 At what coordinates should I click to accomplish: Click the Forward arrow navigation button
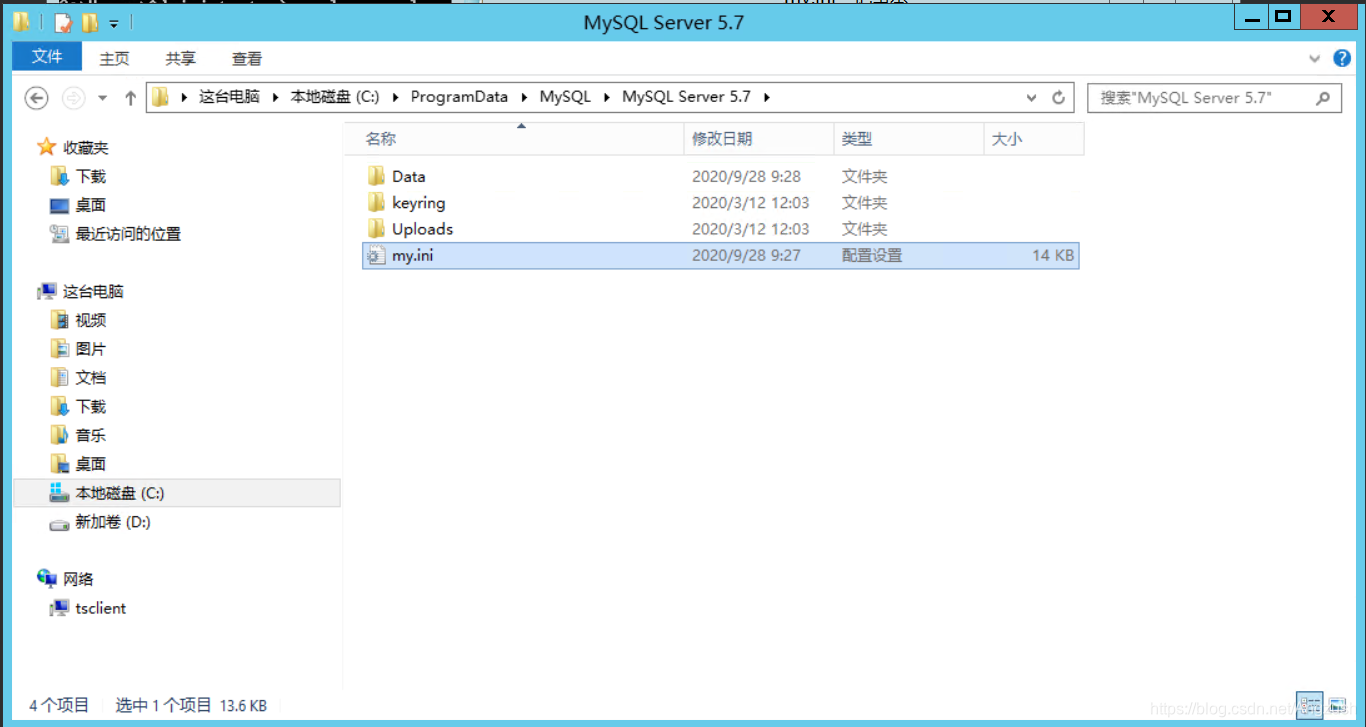(74, 98)
